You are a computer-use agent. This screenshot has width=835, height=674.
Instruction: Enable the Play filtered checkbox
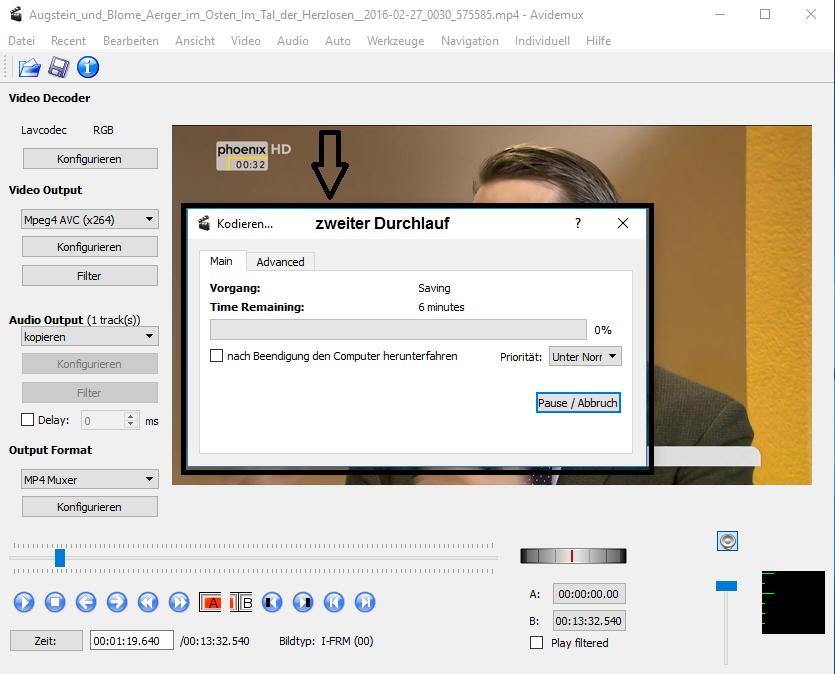(x=537, y=643)
